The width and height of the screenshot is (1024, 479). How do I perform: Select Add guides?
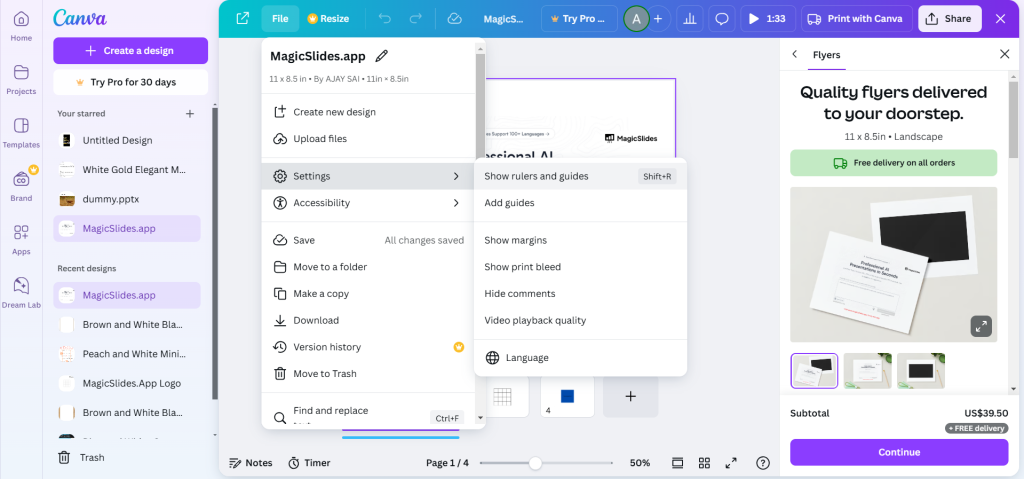click(581, 203)
